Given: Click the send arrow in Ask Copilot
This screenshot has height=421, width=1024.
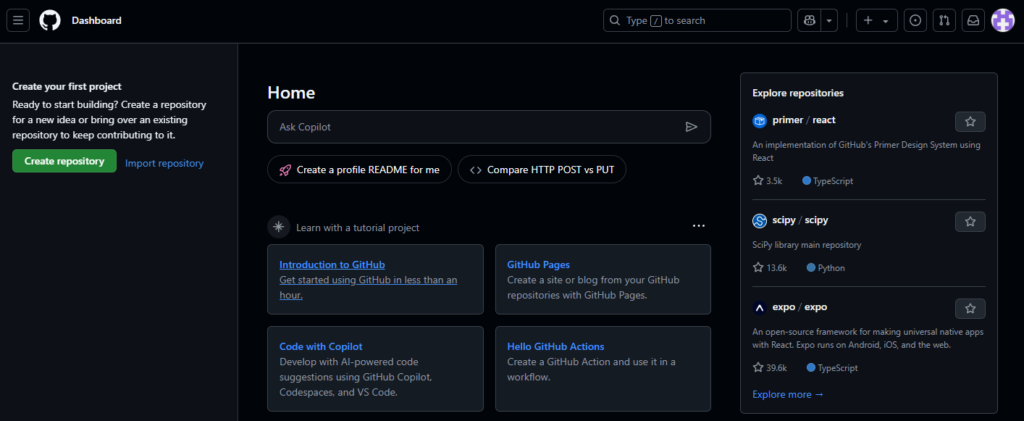Looking at the screenshot, I should pyautogui.click(x=692, y=127).
